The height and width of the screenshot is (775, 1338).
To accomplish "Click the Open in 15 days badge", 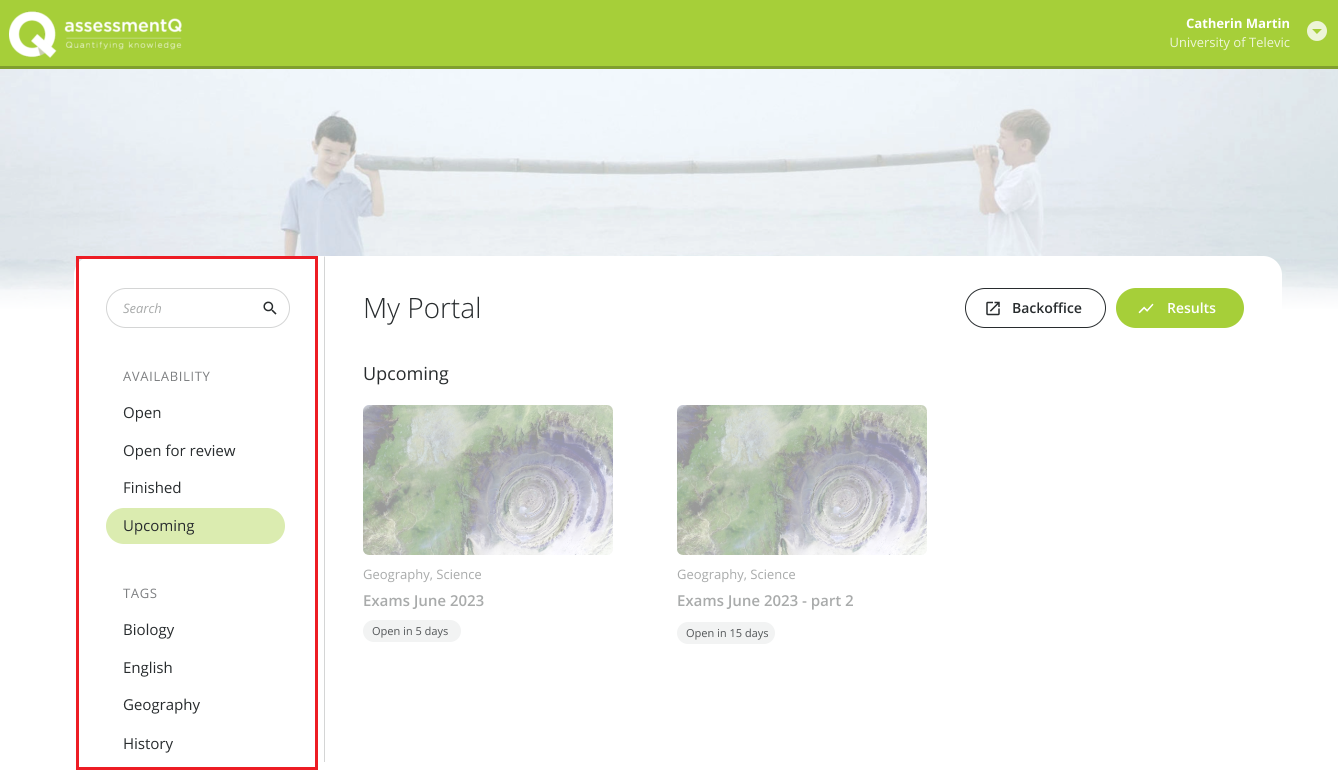I will [x=726, y=633].
